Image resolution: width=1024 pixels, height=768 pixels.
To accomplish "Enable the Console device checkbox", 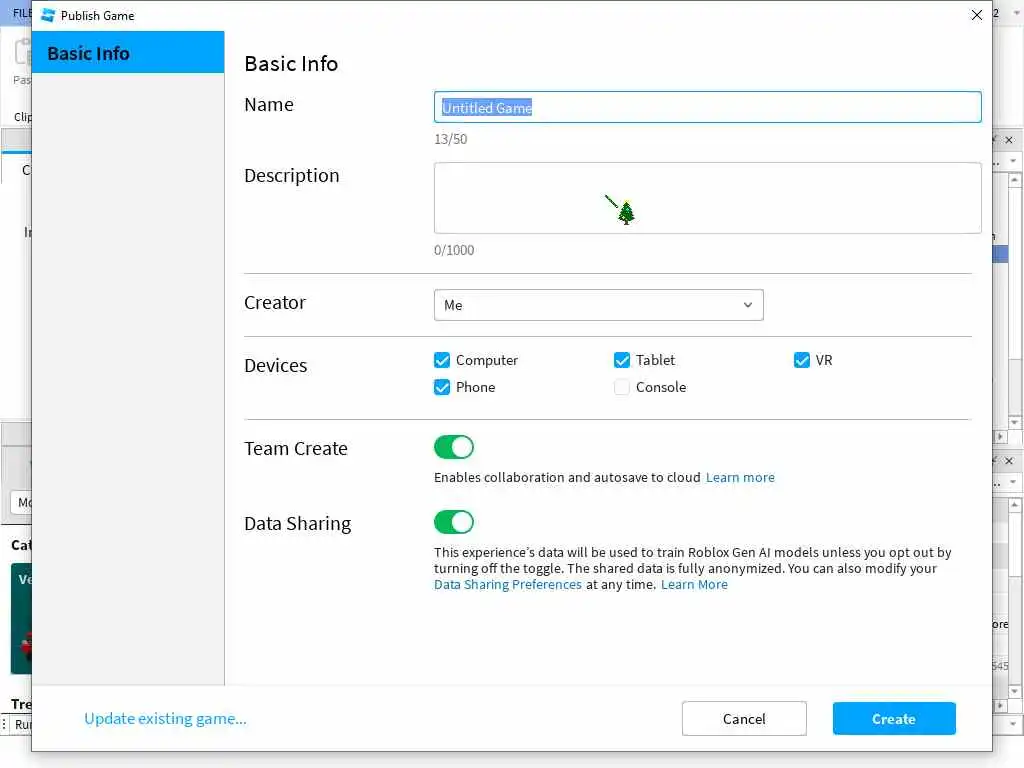I will 622,387.
